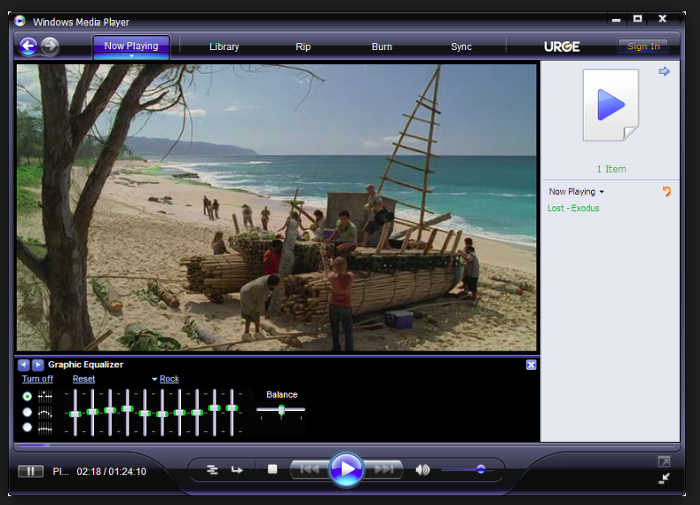
Task: Stop playback
Action: [272, 469]
